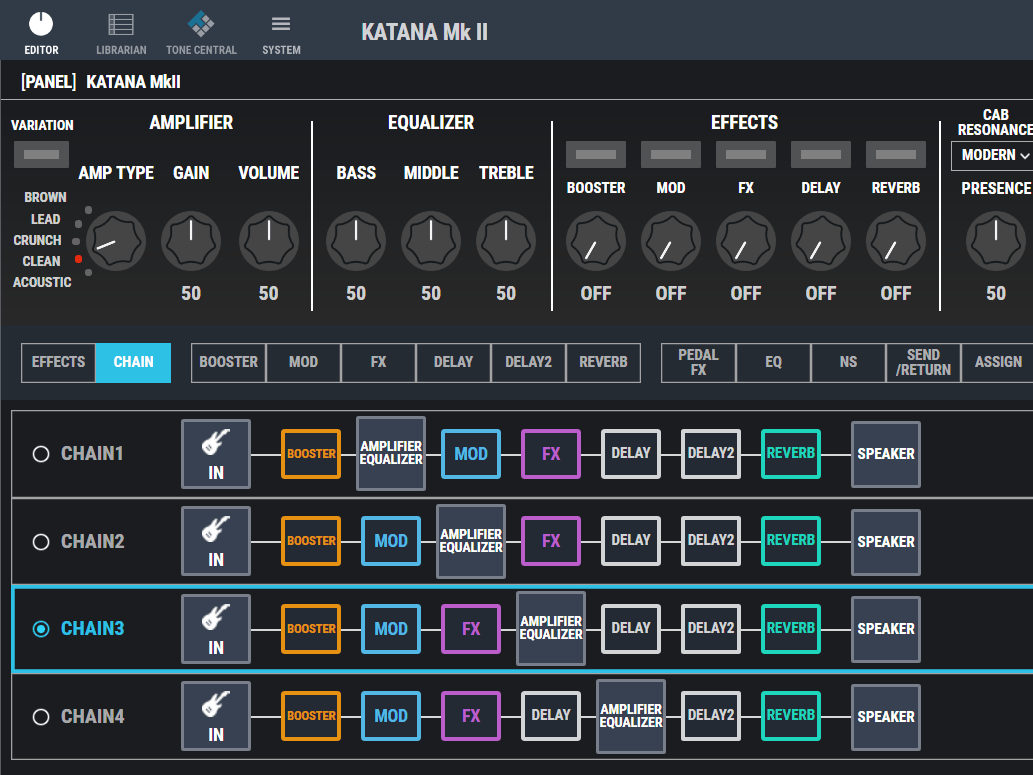
Task: Click the guitar IN block in CHAIN1
Action: click(x=216, y=454)
